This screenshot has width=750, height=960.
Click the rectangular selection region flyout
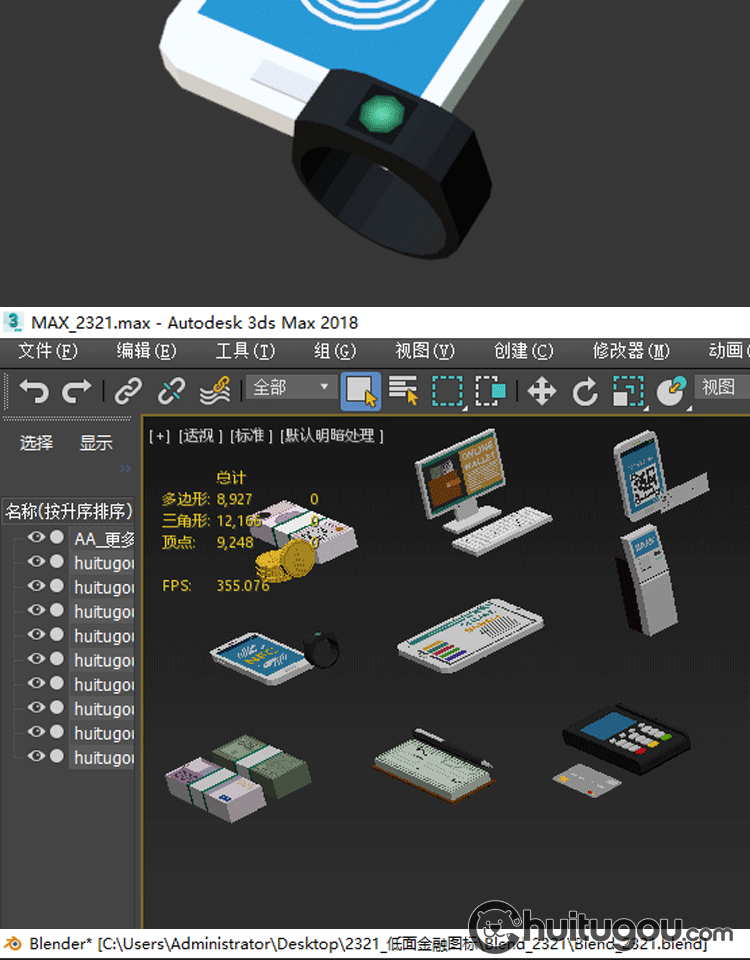[x=447, y=390]
